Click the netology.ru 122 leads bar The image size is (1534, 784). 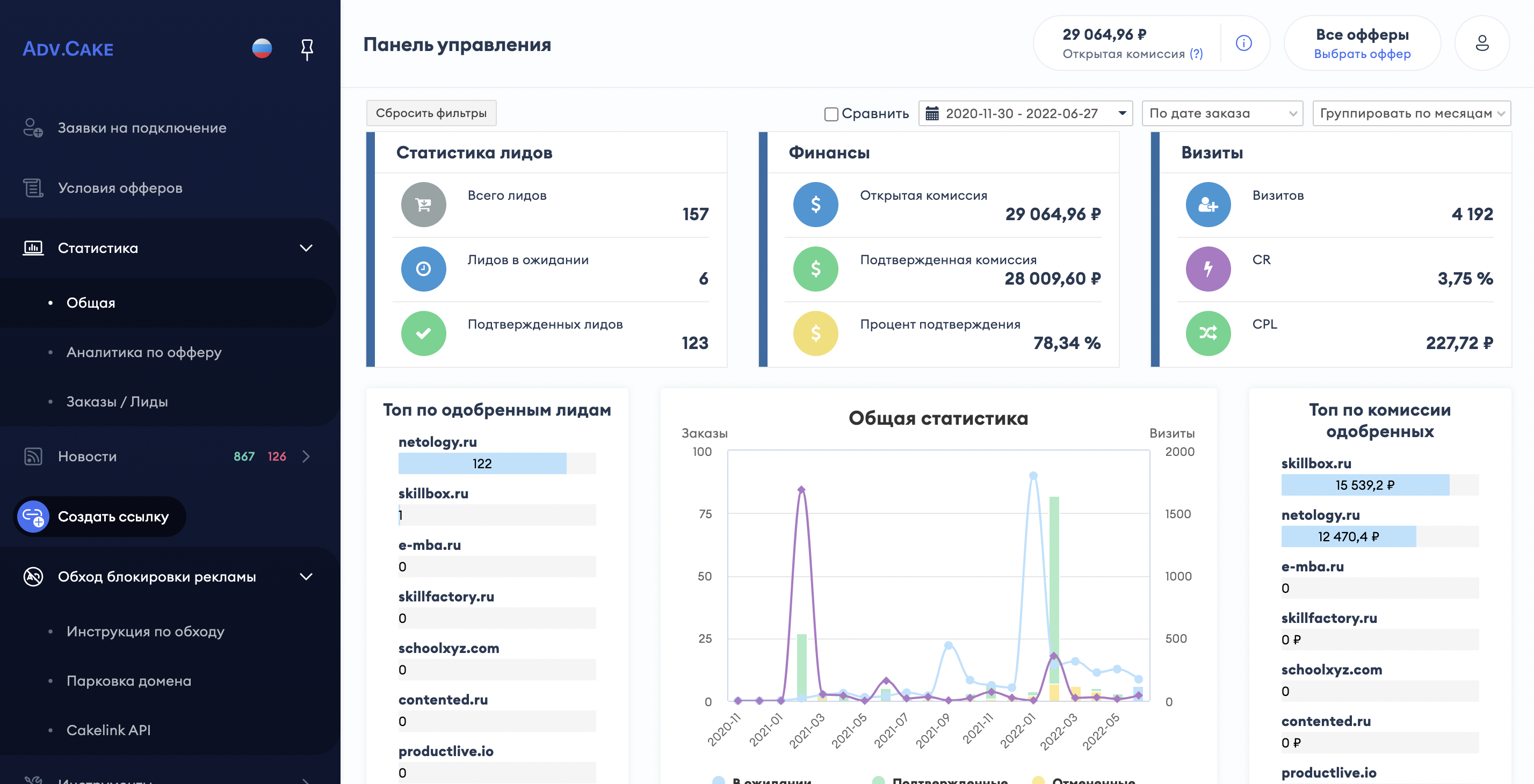[x=482, y=464]
